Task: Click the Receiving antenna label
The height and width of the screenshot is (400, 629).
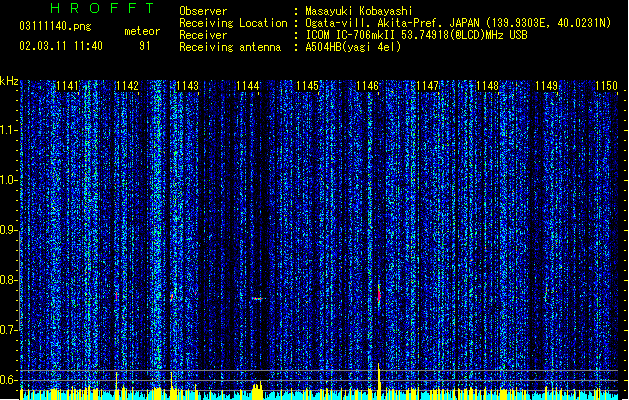Action: 230,47
